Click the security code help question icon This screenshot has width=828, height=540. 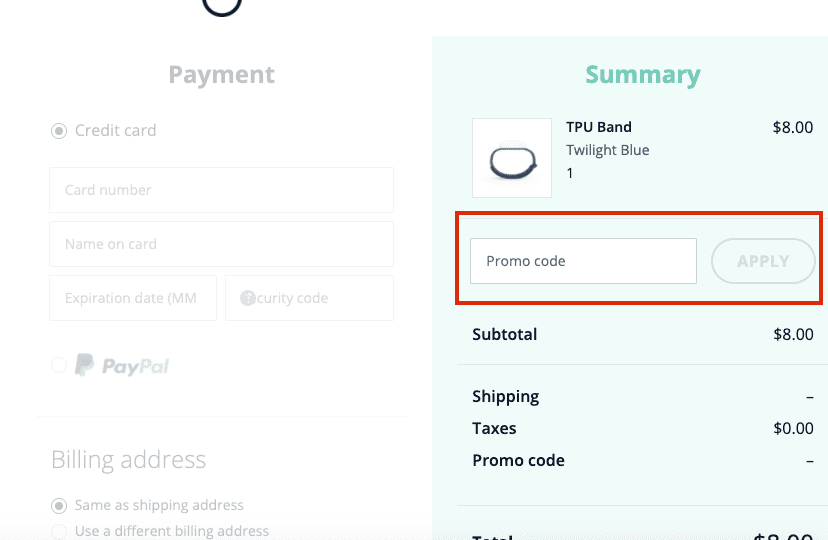point(248,298)
